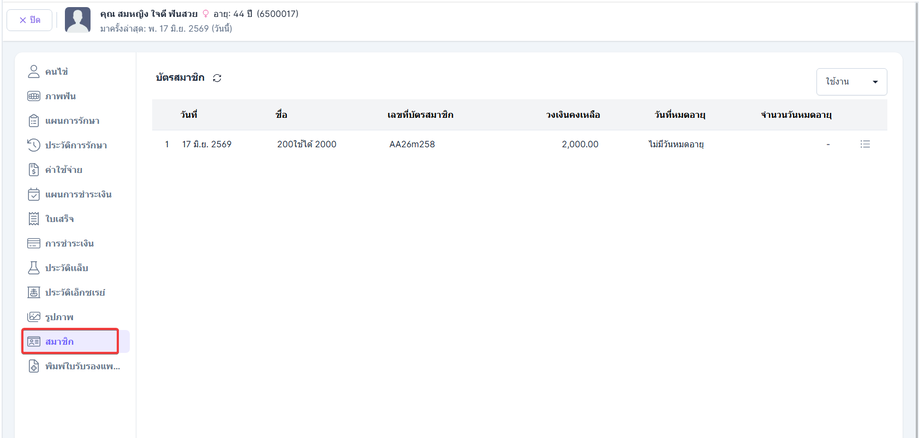Screen dimensions: 919x438
Task: Click the patient ID (6500017)
Action: click(x=277, y=14)
